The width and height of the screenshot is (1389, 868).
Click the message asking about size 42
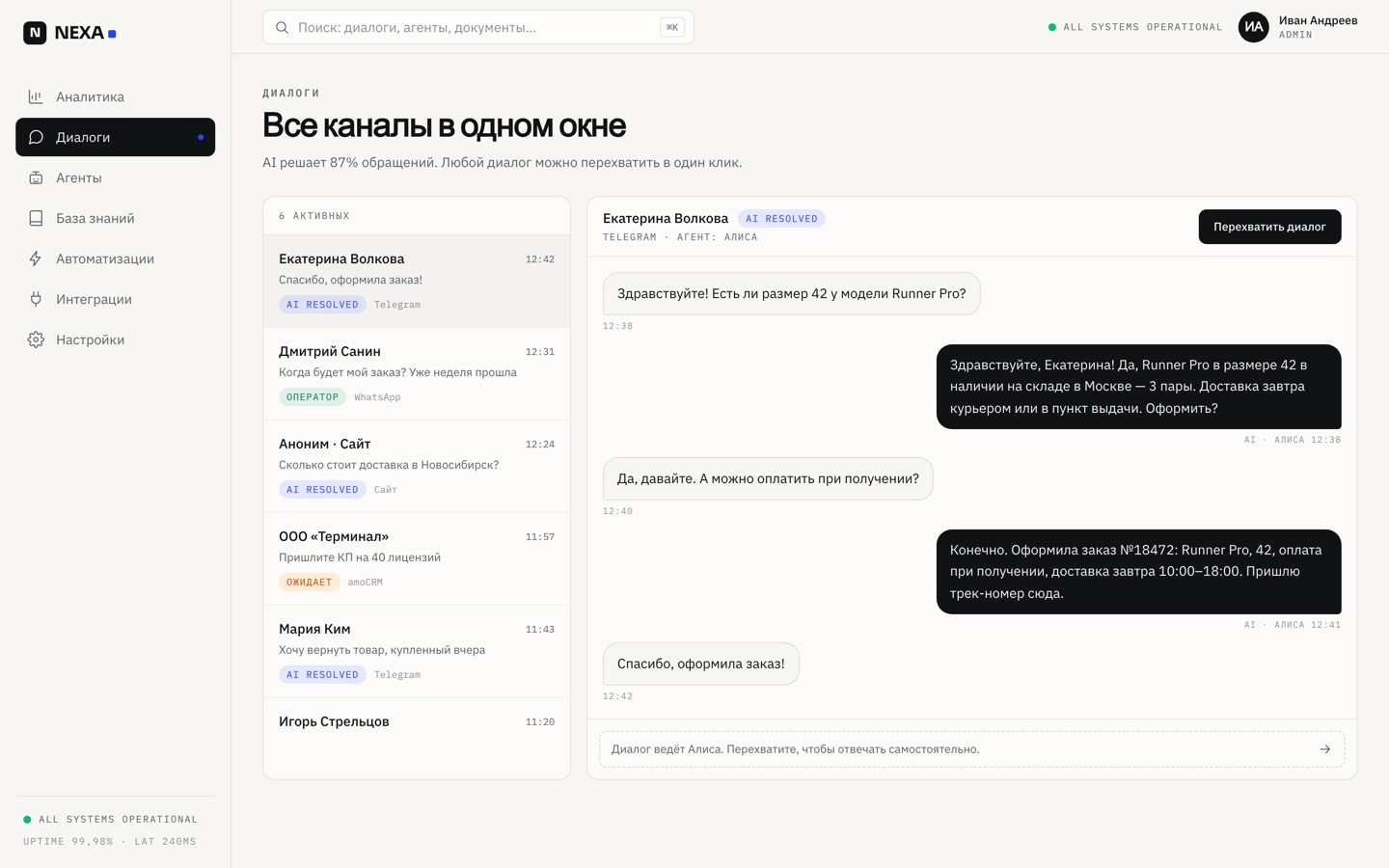(x=791, y=293)
